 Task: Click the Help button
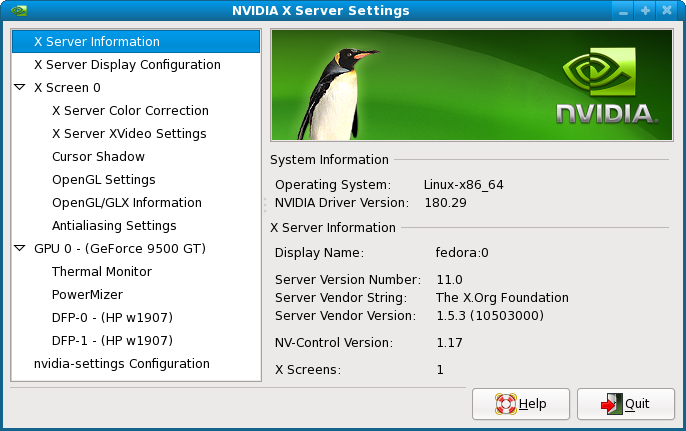click(521, 404)
